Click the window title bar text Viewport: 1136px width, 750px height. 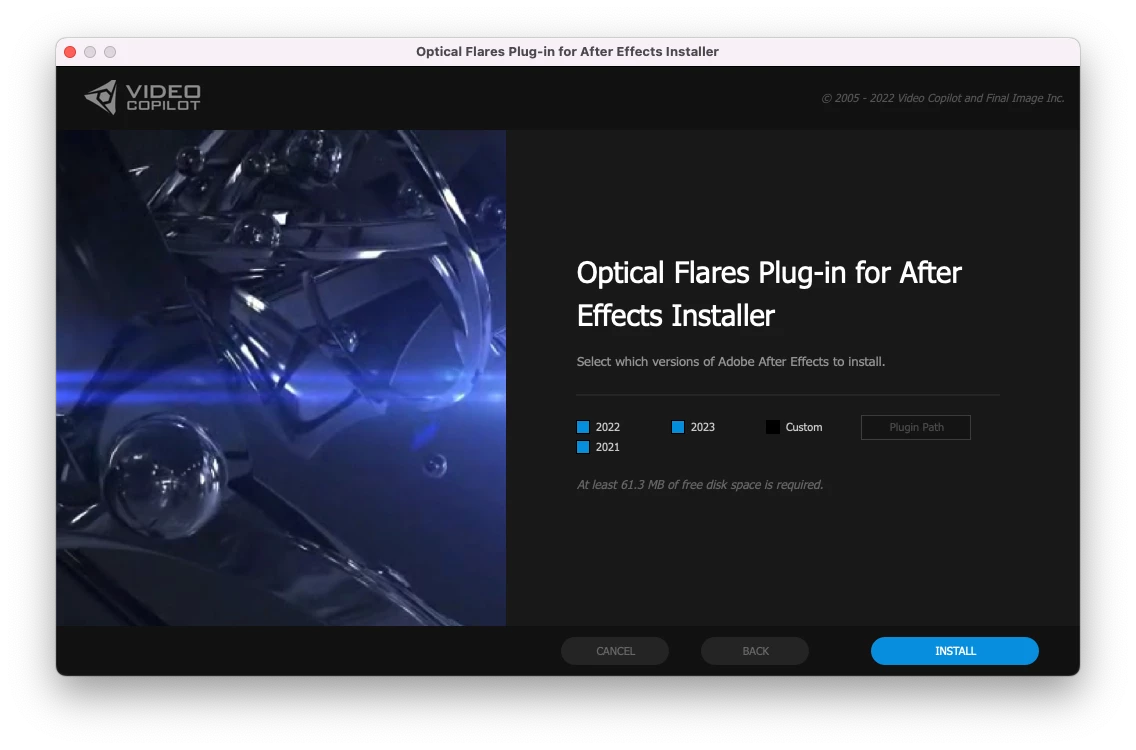click(567, 51)
